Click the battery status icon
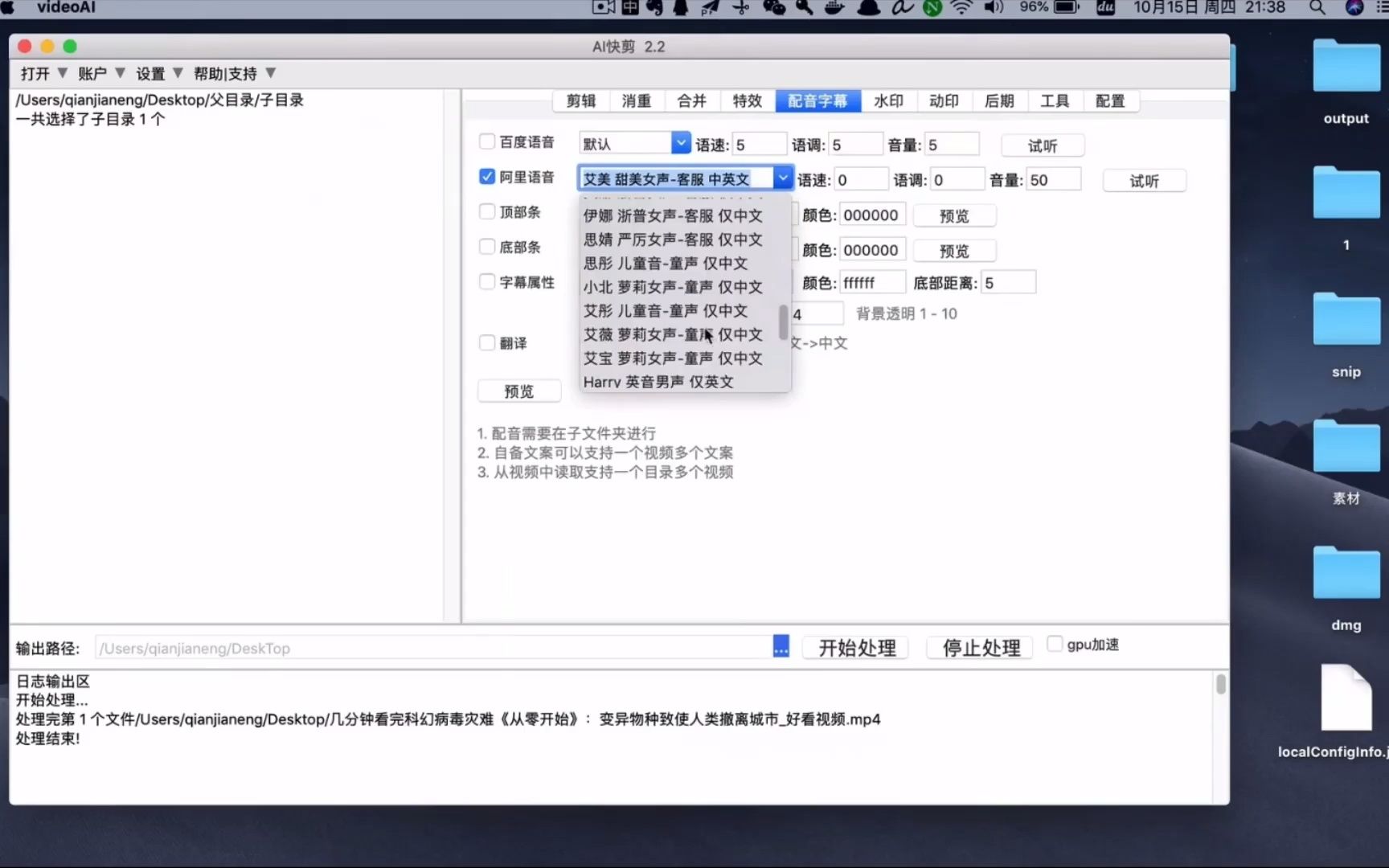This screenshot has width=1389, height=868. click(x=1067, y=8)
